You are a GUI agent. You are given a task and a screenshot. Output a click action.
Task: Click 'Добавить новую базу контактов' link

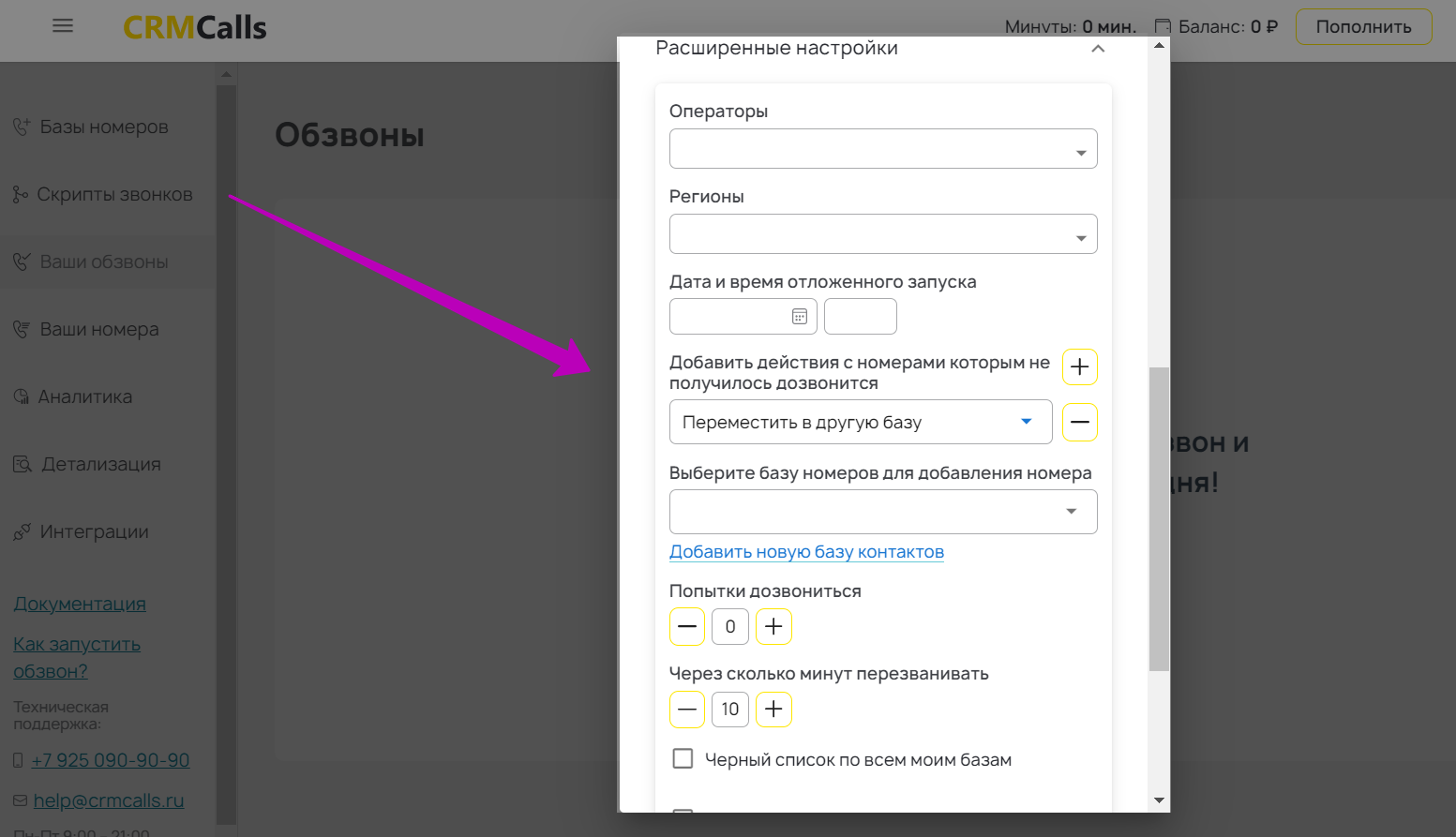tap(806, 552)
